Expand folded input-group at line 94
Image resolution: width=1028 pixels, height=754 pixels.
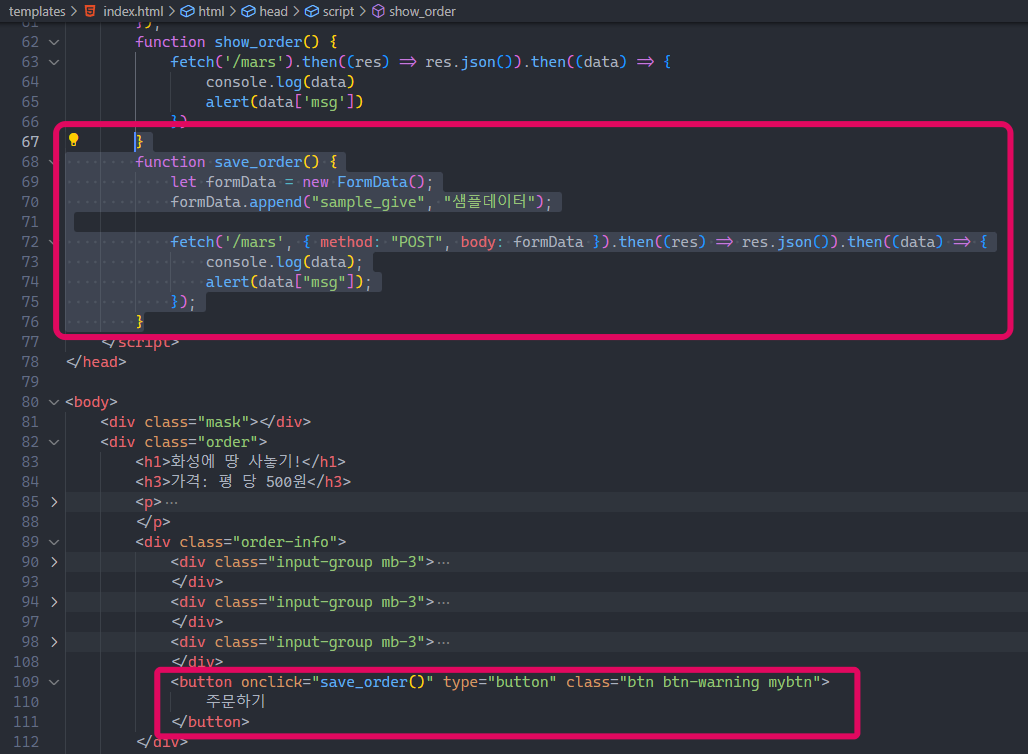(x=54, y=602)
